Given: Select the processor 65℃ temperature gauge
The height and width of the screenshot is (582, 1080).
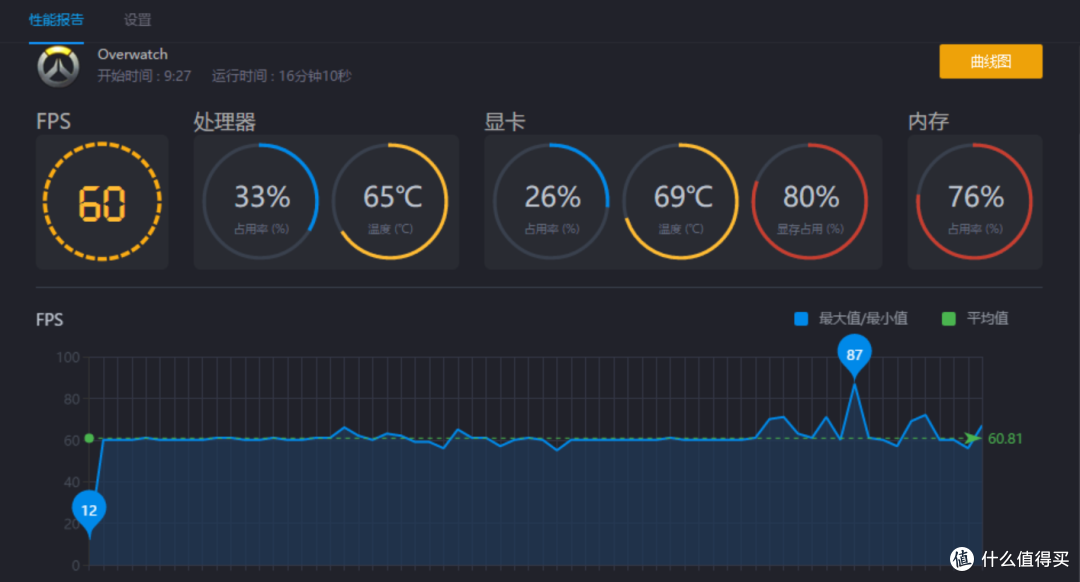Looking at the screenshot, I should click(391, 202).
